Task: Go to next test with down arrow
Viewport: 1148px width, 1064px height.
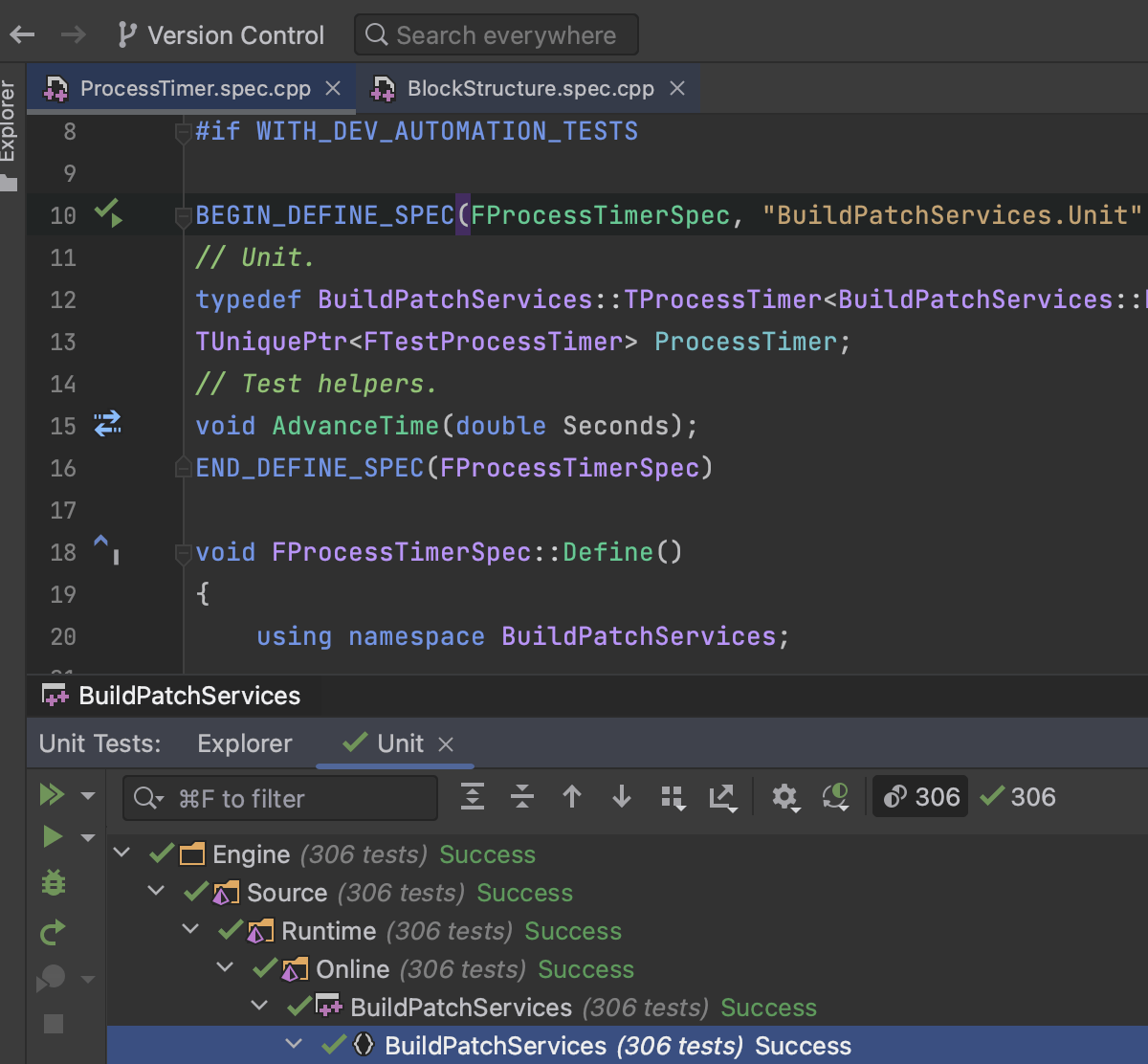Action: click(622, 797)
